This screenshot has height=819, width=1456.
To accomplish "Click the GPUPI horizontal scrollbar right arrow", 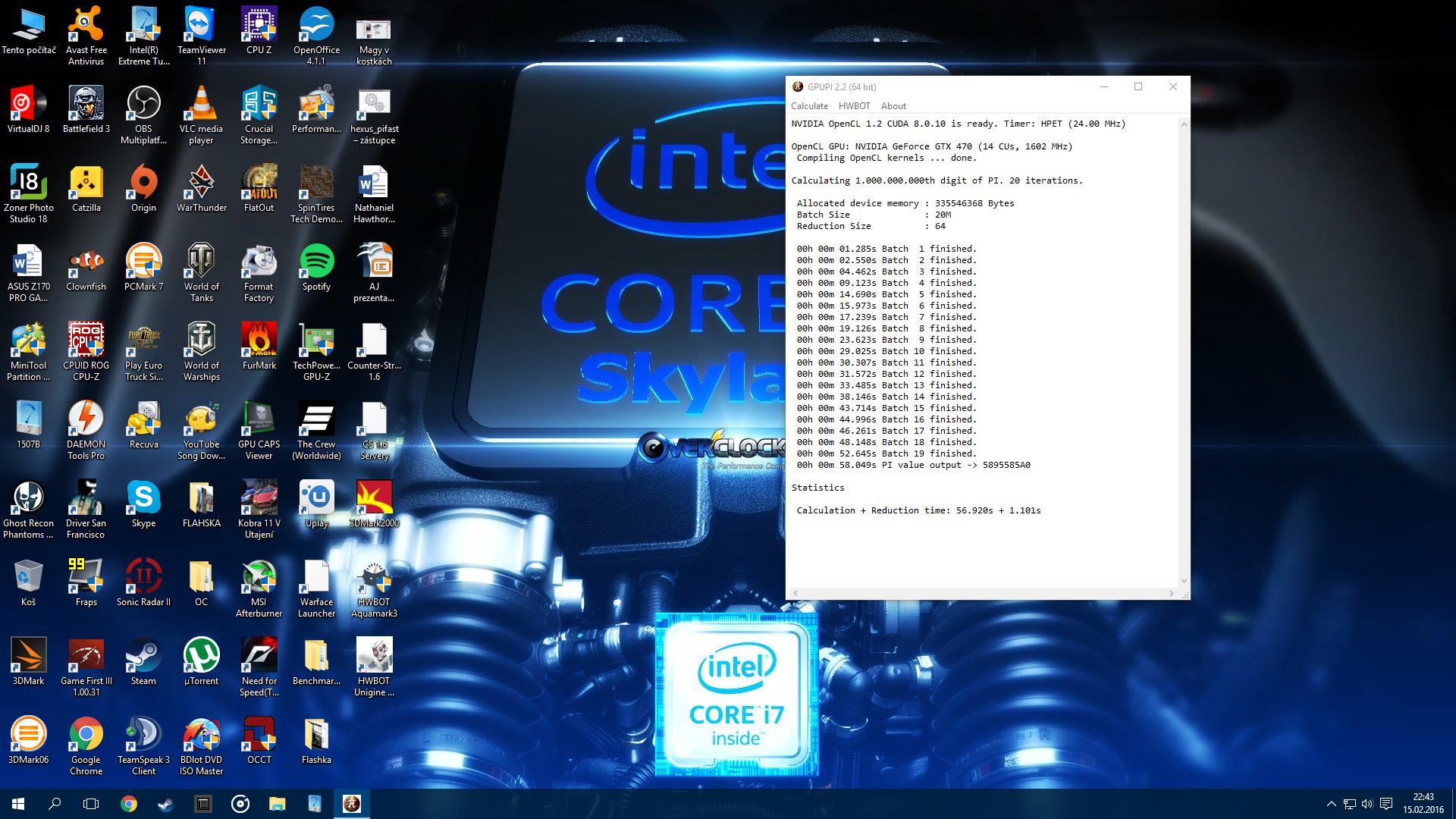I will coord(1172,593).
